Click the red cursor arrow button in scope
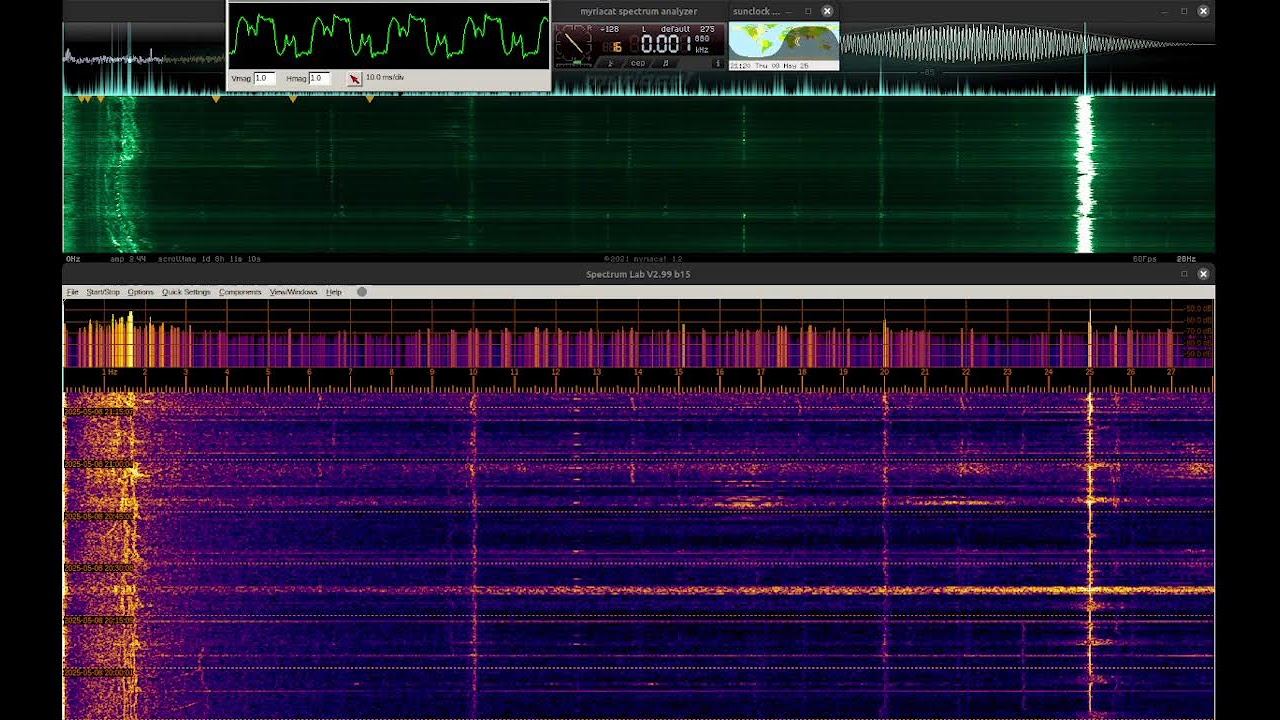 click(354, 78)
